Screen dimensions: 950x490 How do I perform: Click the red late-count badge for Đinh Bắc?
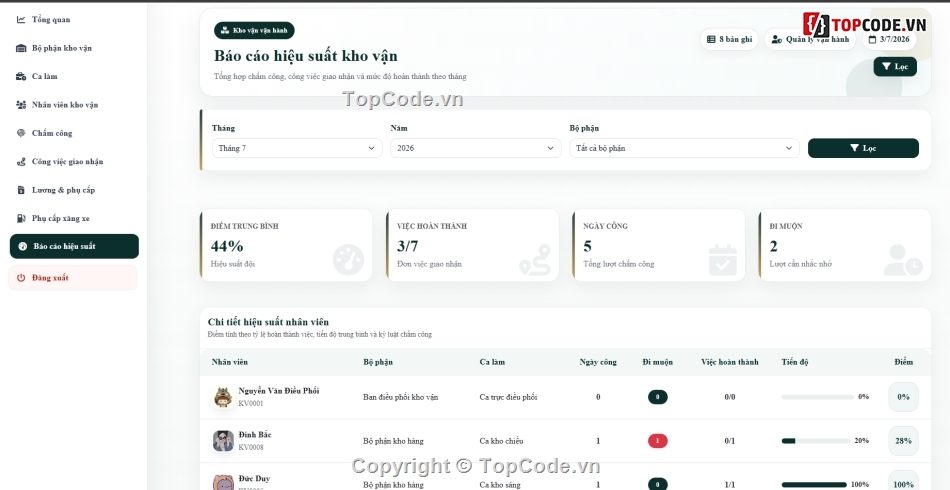(x=657, y=441)
